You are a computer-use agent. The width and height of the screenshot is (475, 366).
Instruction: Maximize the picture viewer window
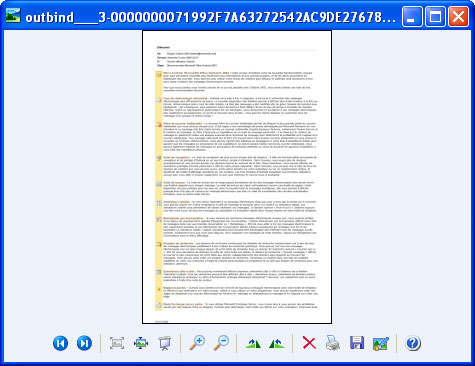(x=435, y=16)
